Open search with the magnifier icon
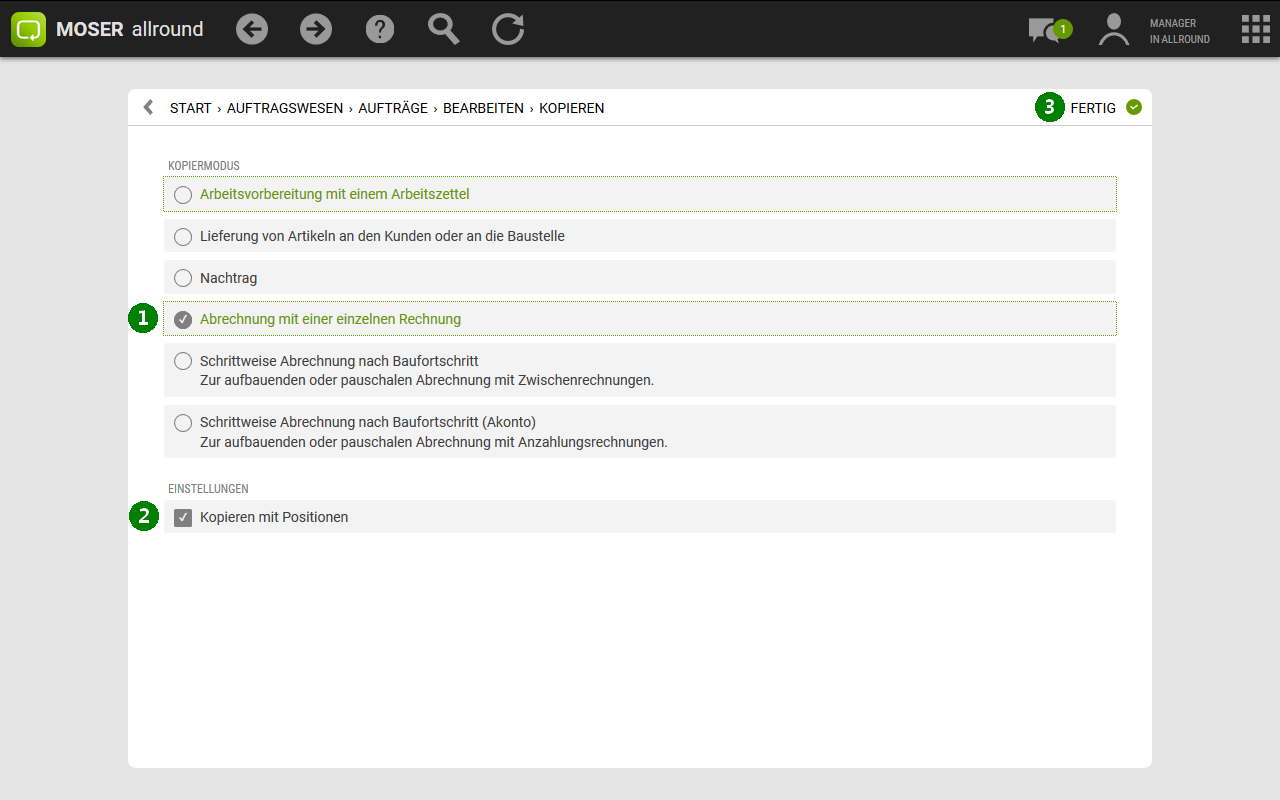 [x=444, y=29]
